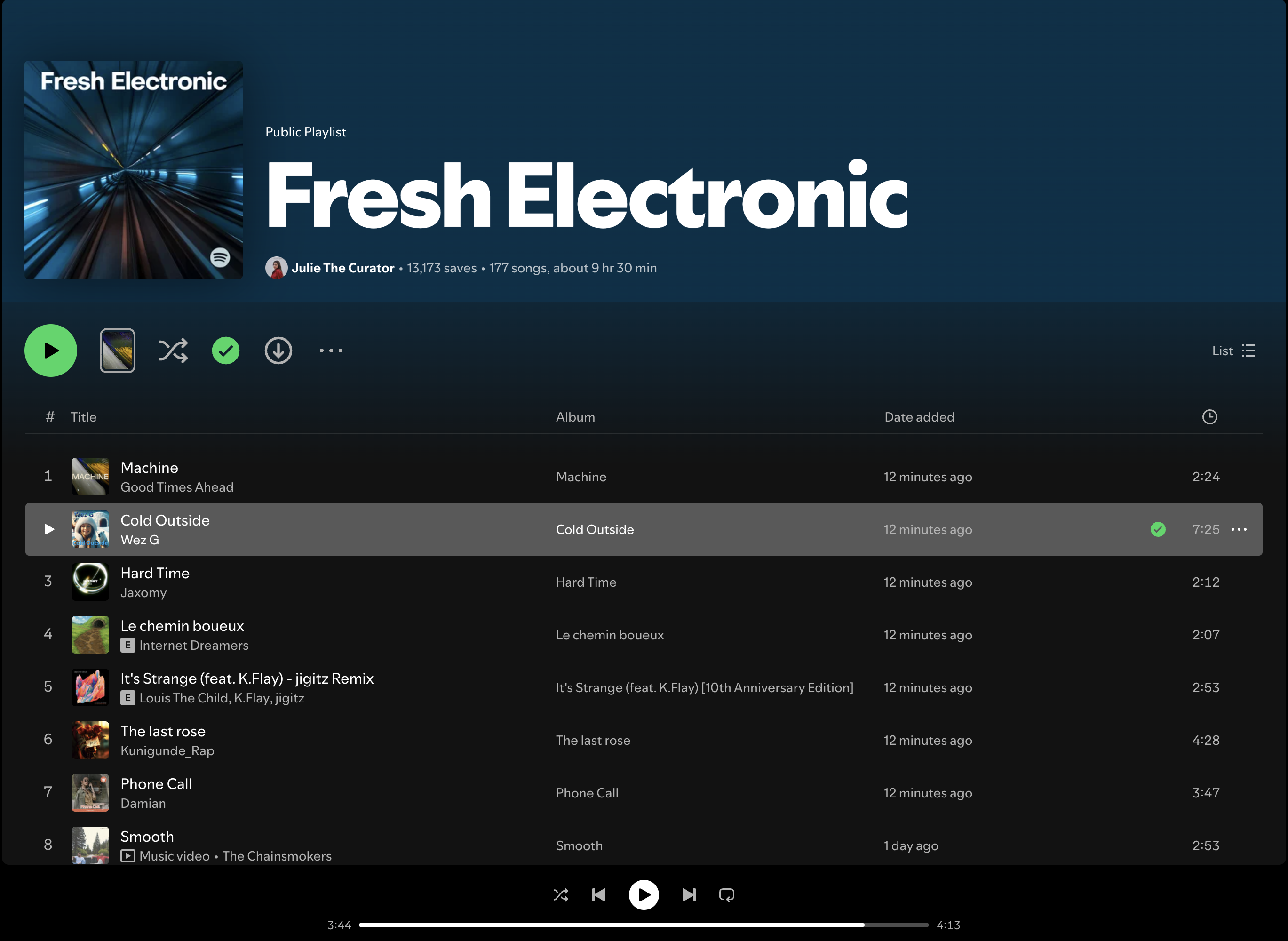Toggle the repeat button in player bar
Viewport: 1288px width, 941px height.
(727, 895)
